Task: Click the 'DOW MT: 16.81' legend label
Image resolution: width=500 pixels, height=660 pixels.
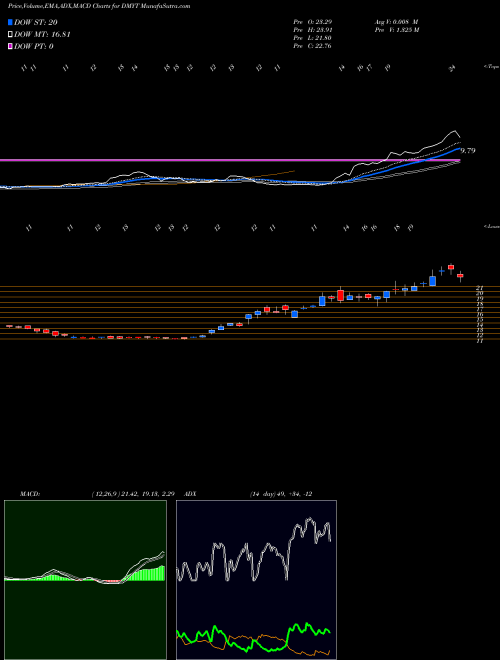Action: click(42, 35)
